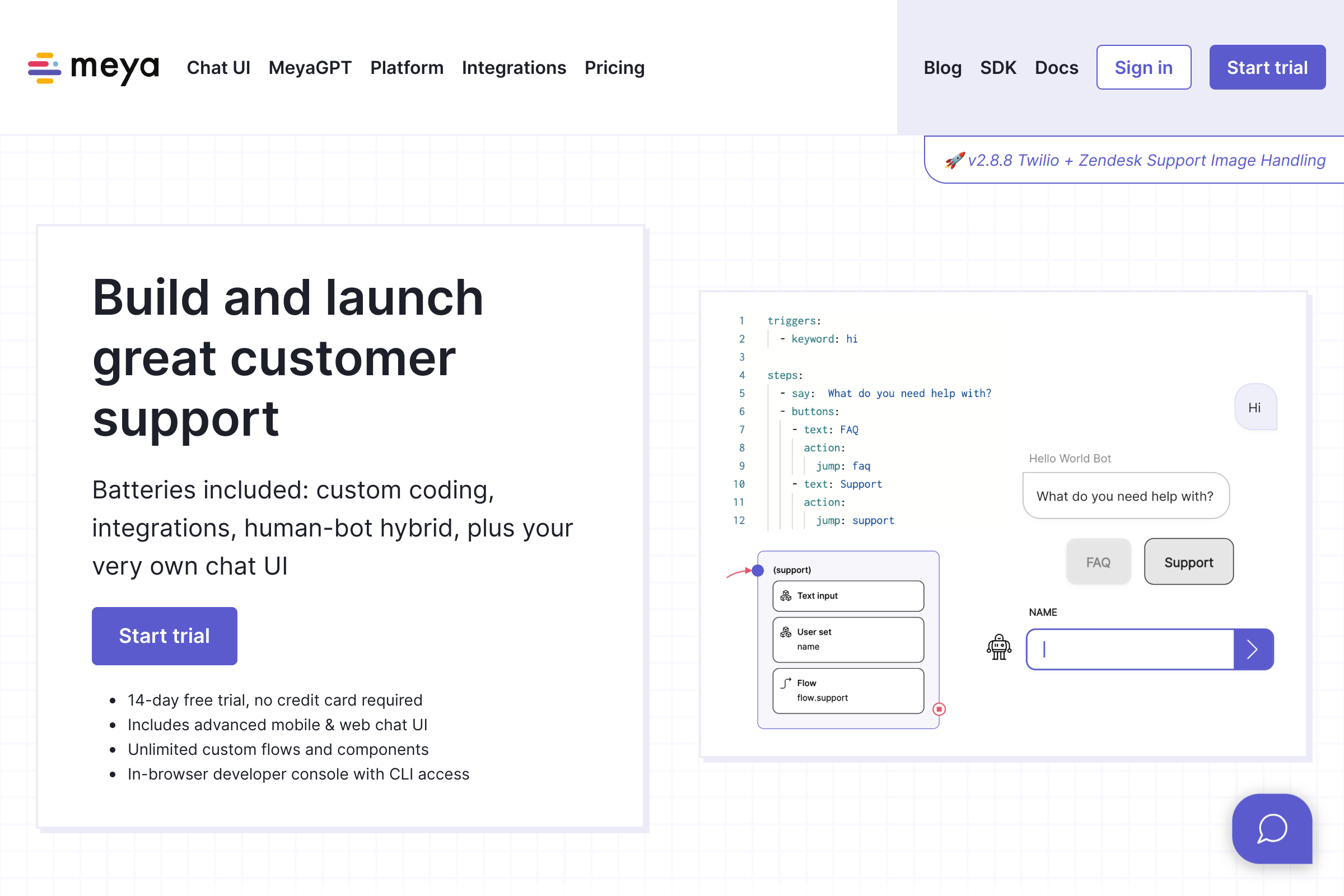Click the blue support flow start node

758,570
